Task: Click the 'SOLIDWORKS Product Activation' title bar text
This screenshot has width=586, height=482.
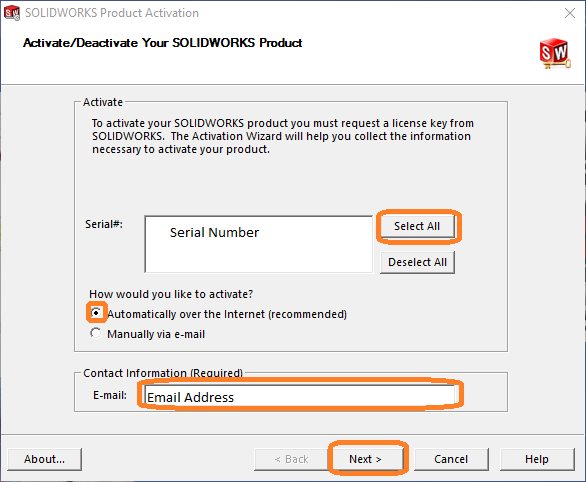Action: [112, 13]
